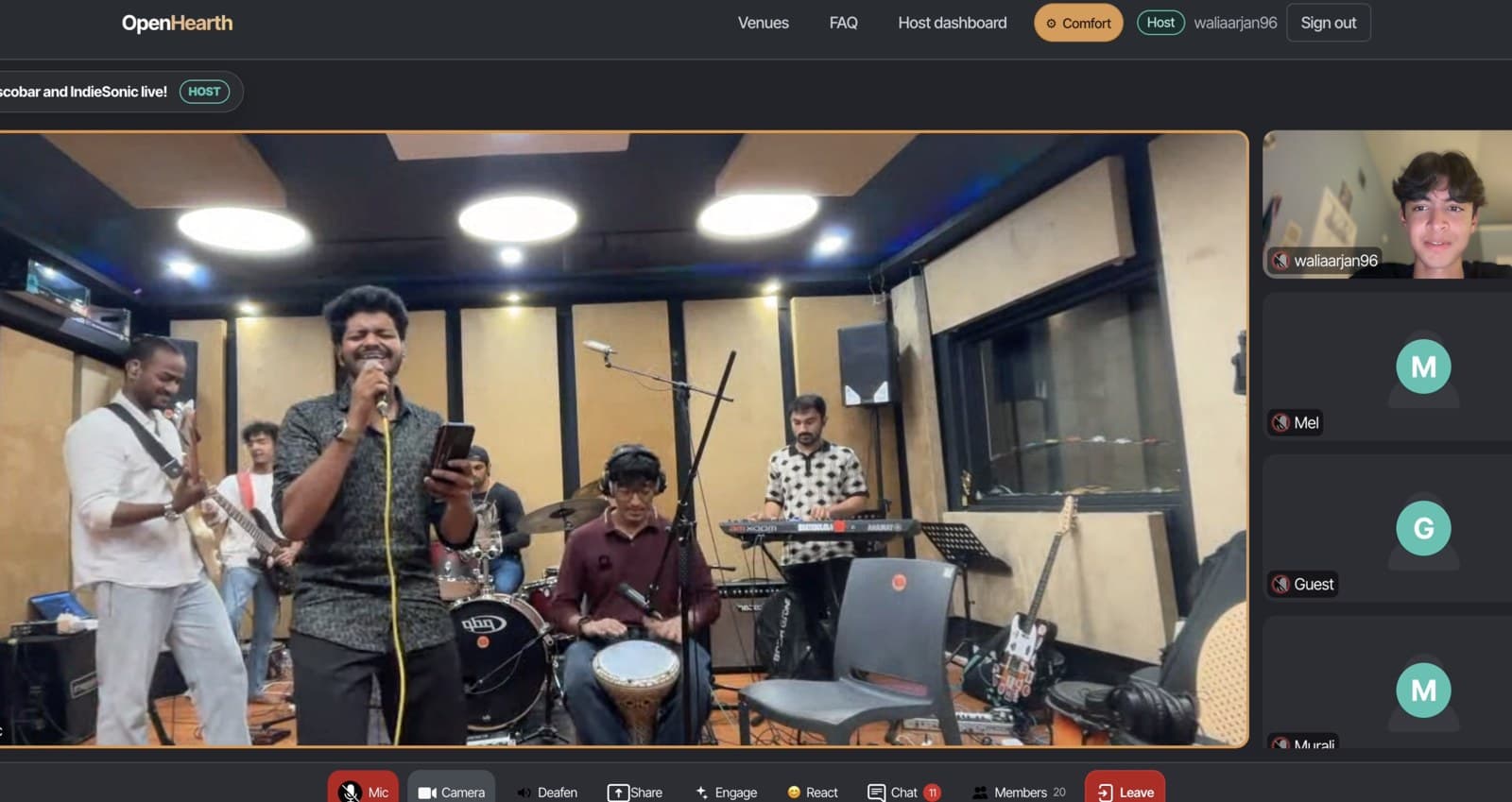Click the muted mic icon on waliaarjan96 tile
This screenshot has width=1512, height=802.
1280,261
